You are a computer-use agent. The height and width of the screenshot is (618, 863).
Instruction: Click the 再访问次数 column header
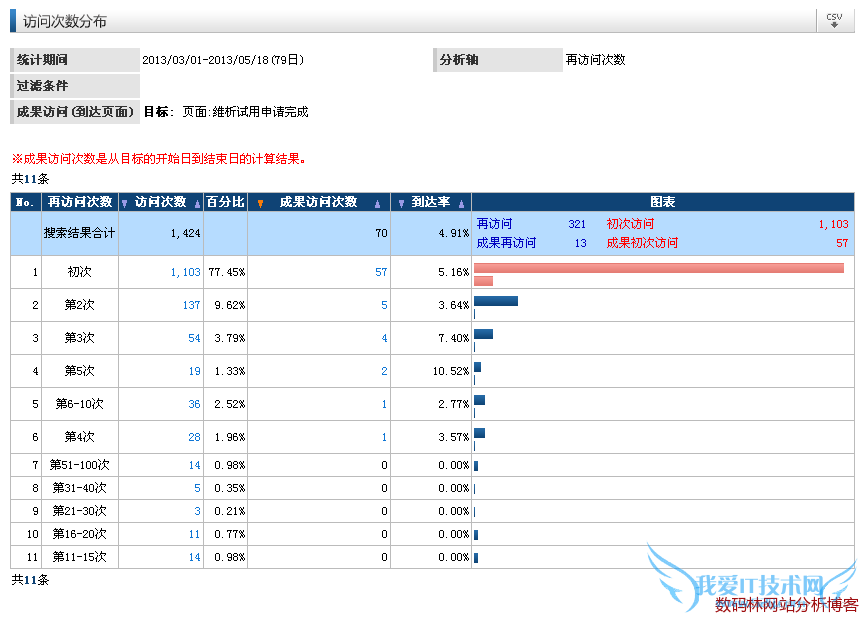79,202
